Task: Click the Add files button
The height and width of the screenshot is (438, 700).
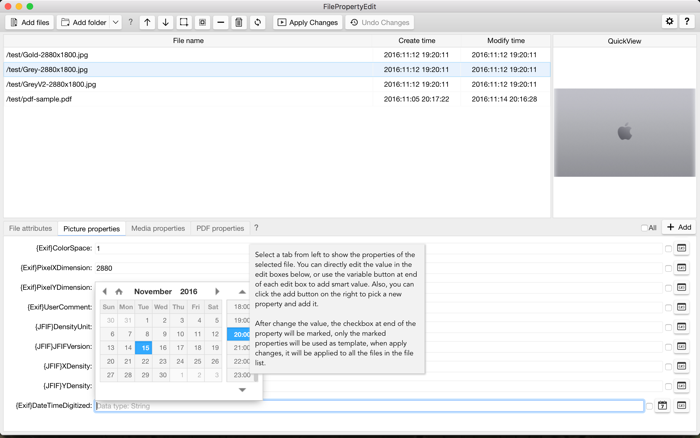Action: pos(29,22)
